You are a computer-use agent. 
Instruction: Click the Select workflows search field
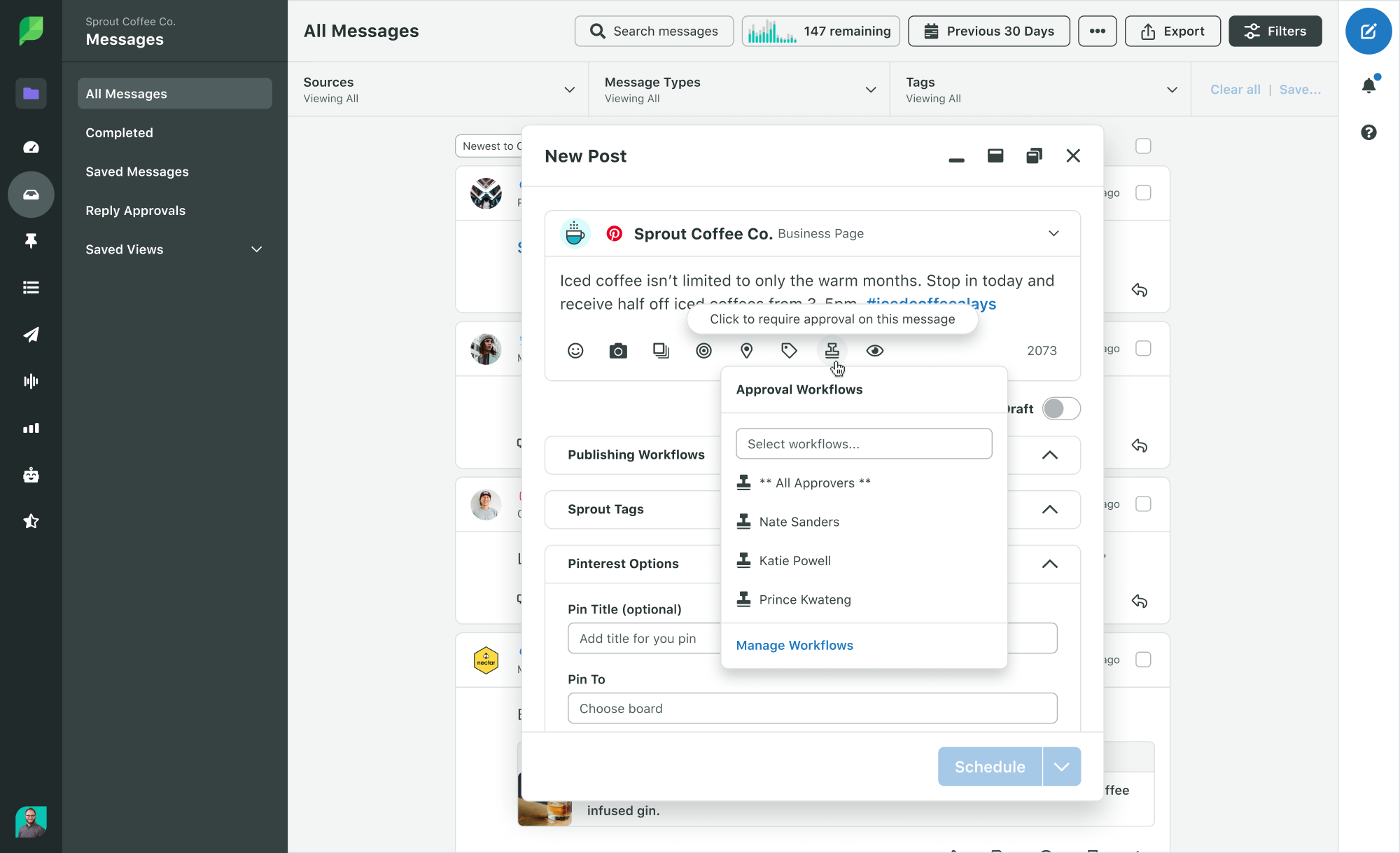[x=864, y=444]
